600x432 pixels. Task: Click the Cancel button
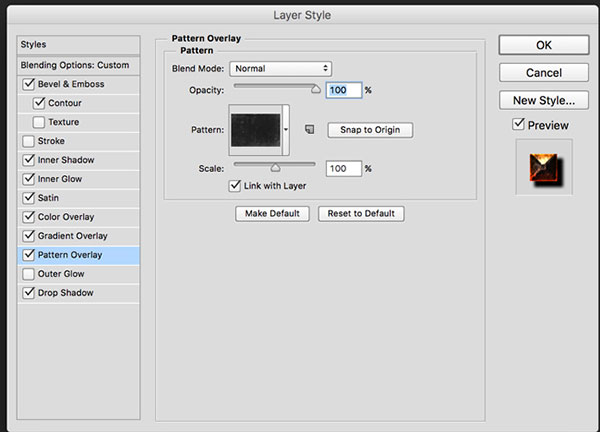click(x=544, y=73)
